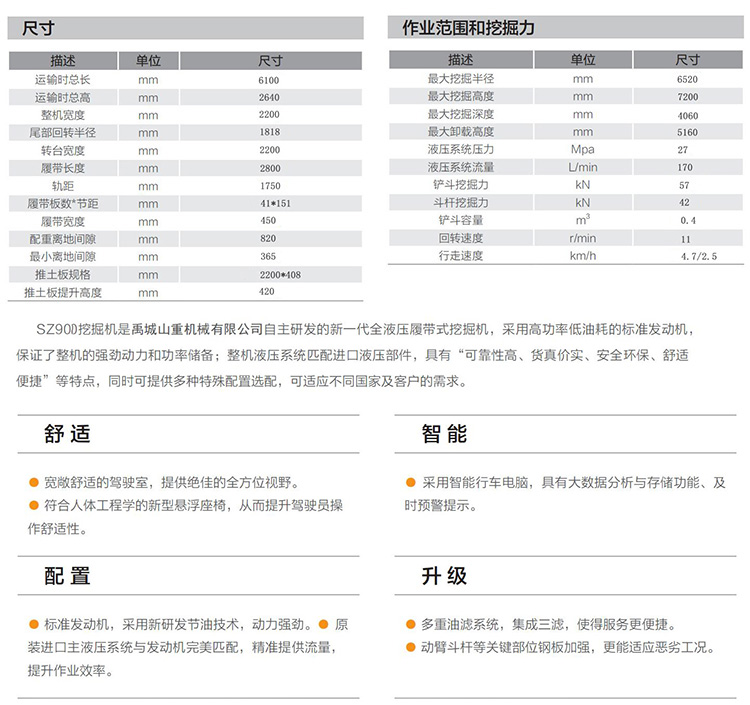Click the 6520 value for 最大挖掘半径
750x705 pixels.
point(688,79)
